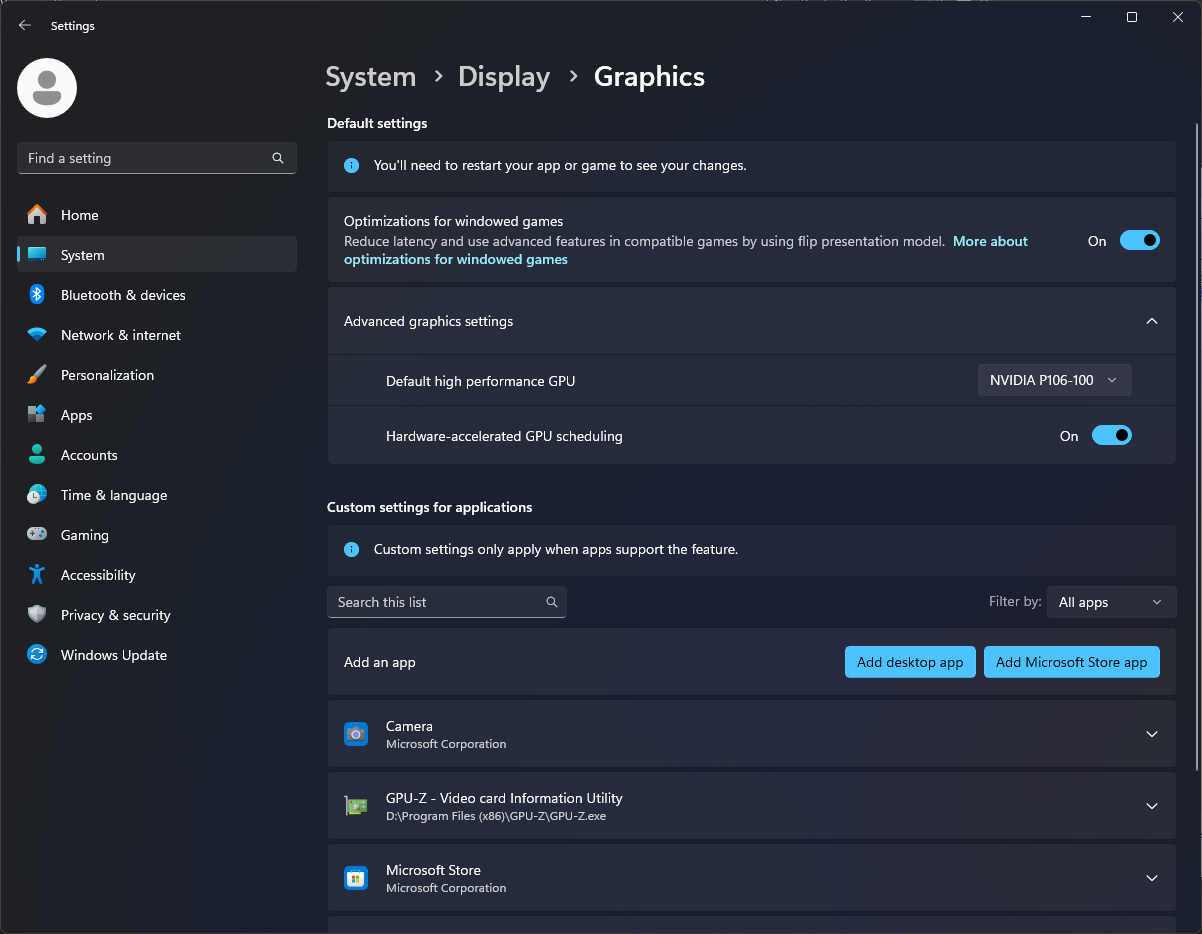Collapse the Advanced graphics settings section

click(1151, 321)
